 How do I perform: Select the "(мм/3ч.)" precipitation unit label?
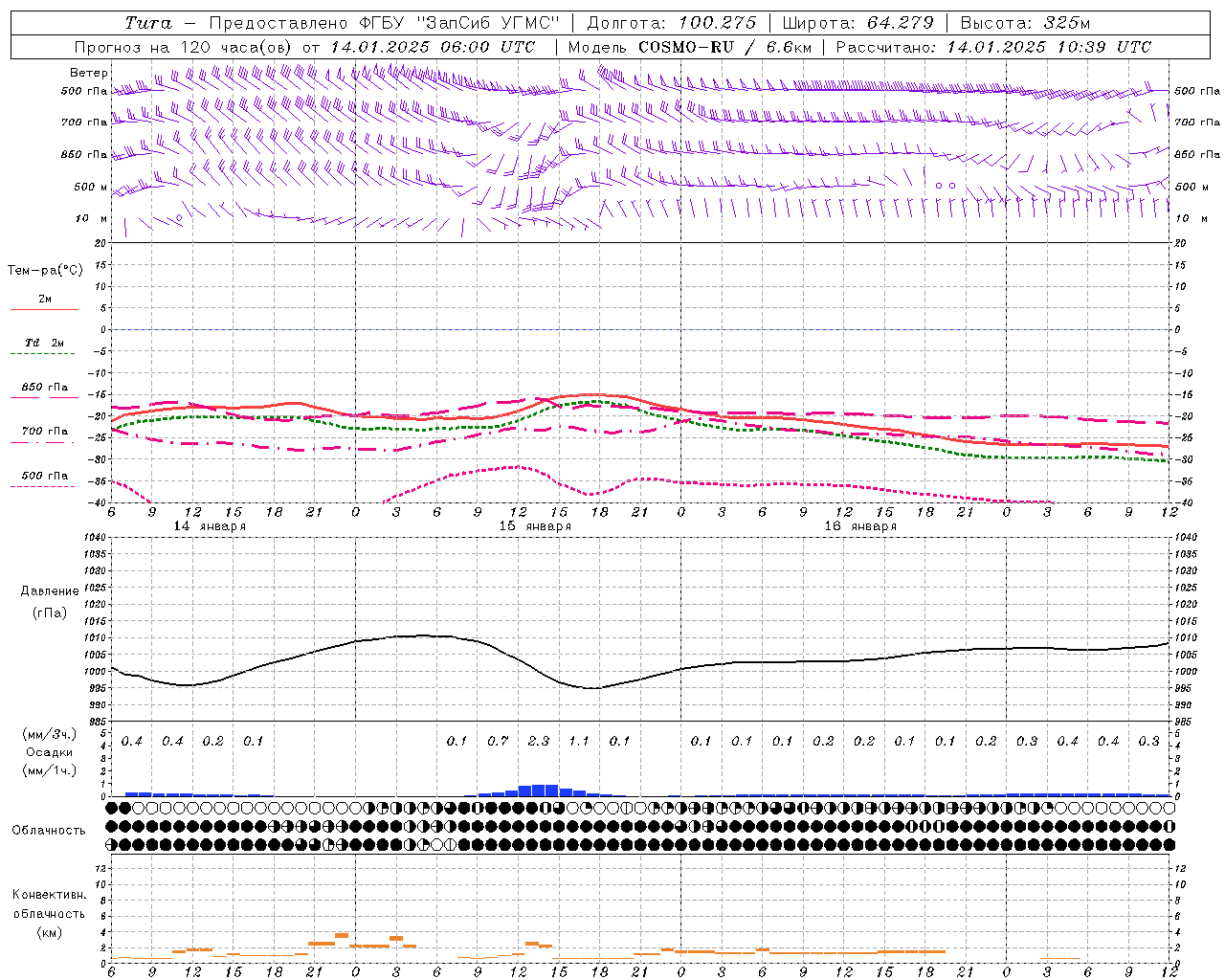pyautogui.click(x=50, y=734)
